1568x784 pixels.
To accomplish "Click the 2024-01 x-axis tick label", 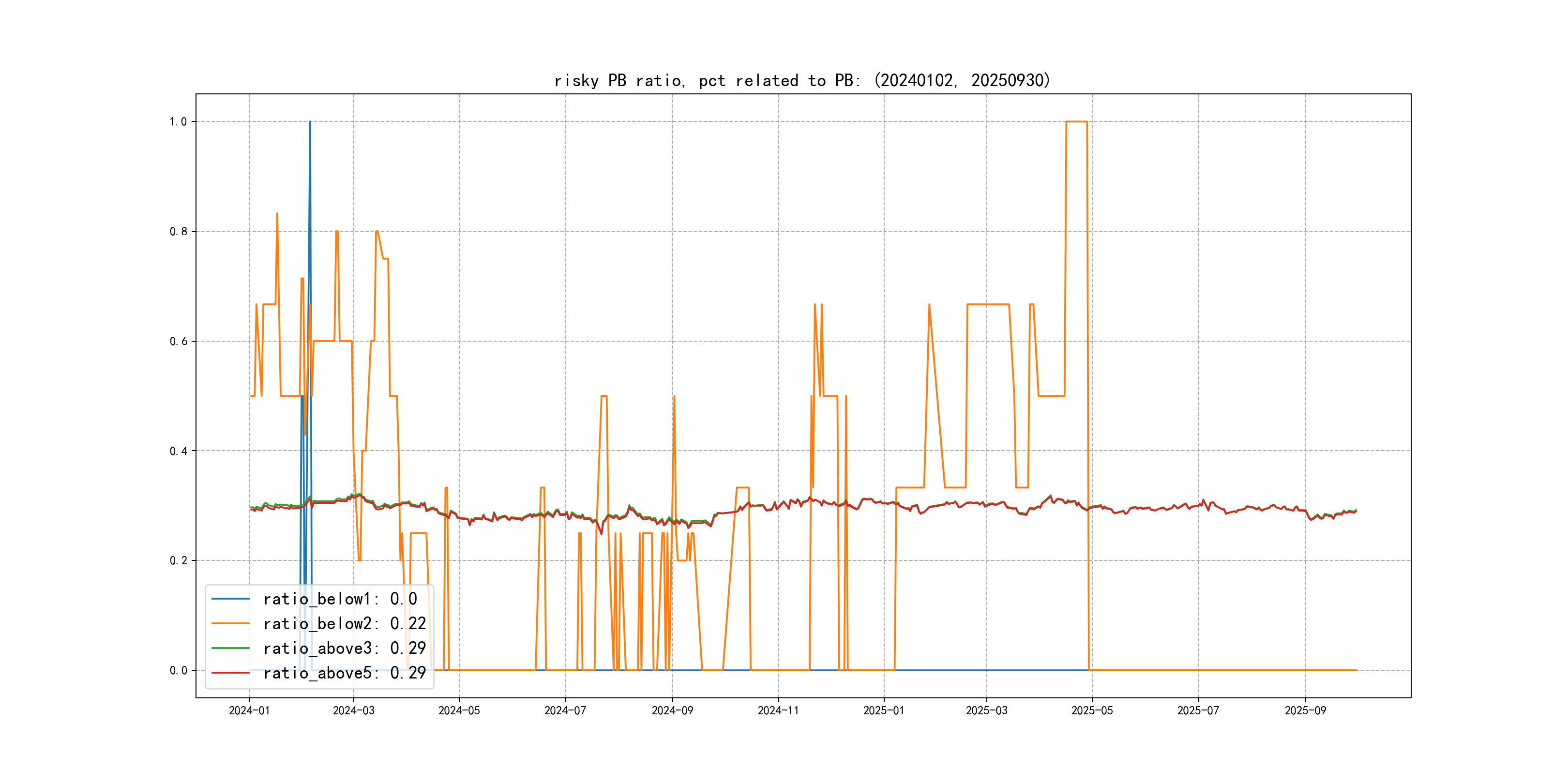I will [249, 710].
